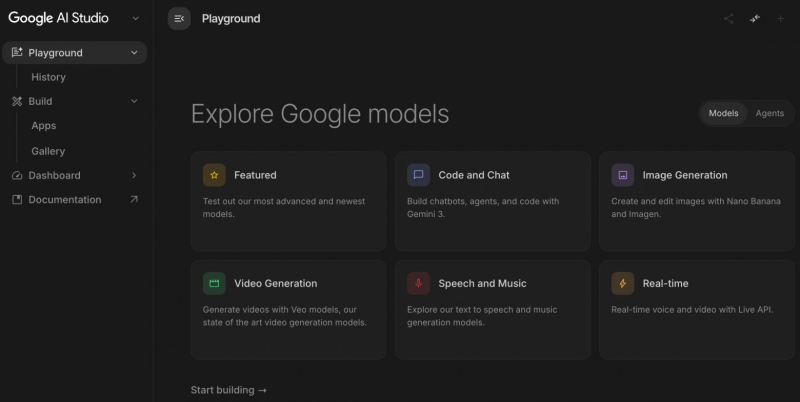
Task: Select the Build label in sidebar
Action: tap(40, 101)
